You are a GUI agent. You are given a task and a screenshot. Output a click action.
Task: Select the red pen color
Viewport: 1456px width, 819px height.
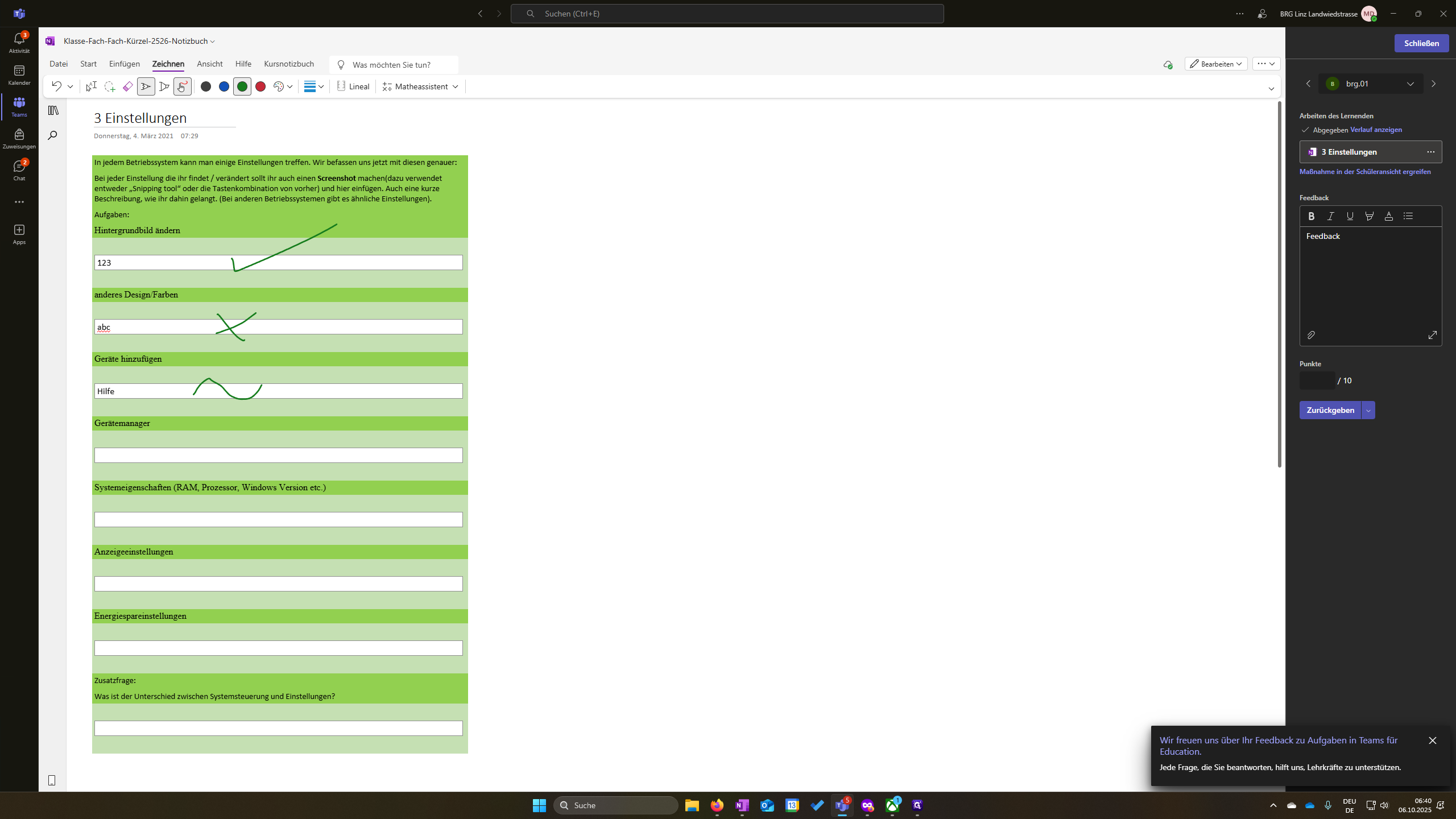pos(260,86)
